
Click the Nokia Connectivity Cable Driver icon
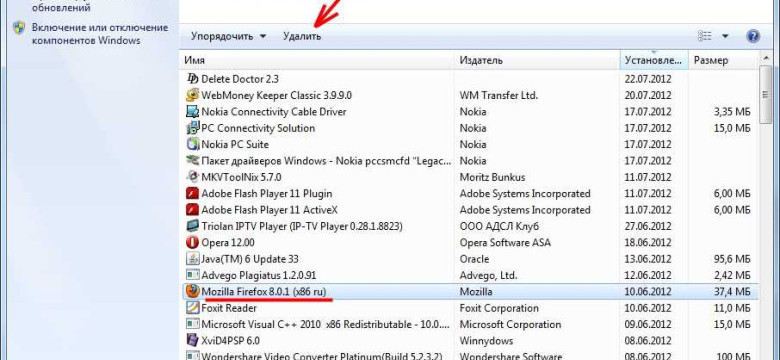[x=192, y=111]
